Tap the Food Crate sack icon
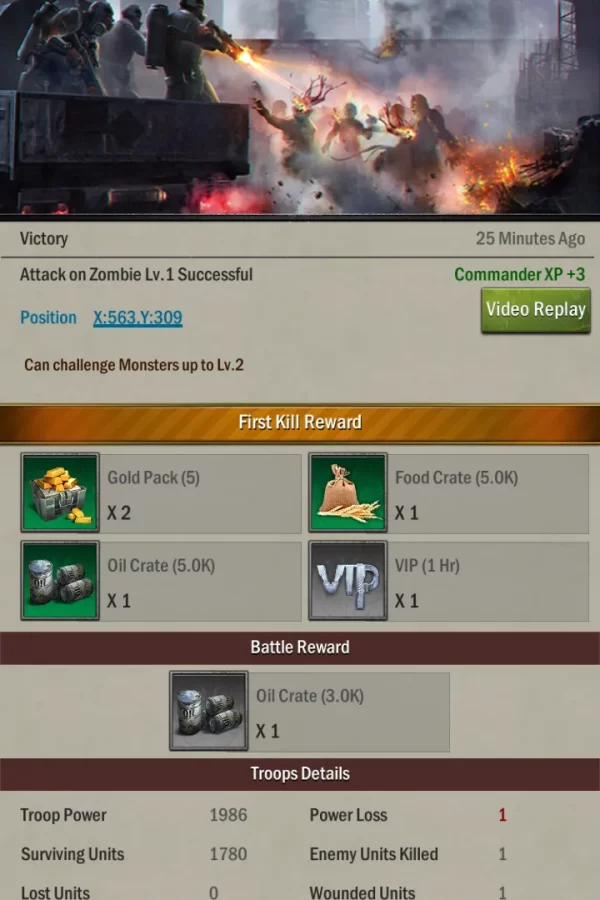 tap(348, 492)
